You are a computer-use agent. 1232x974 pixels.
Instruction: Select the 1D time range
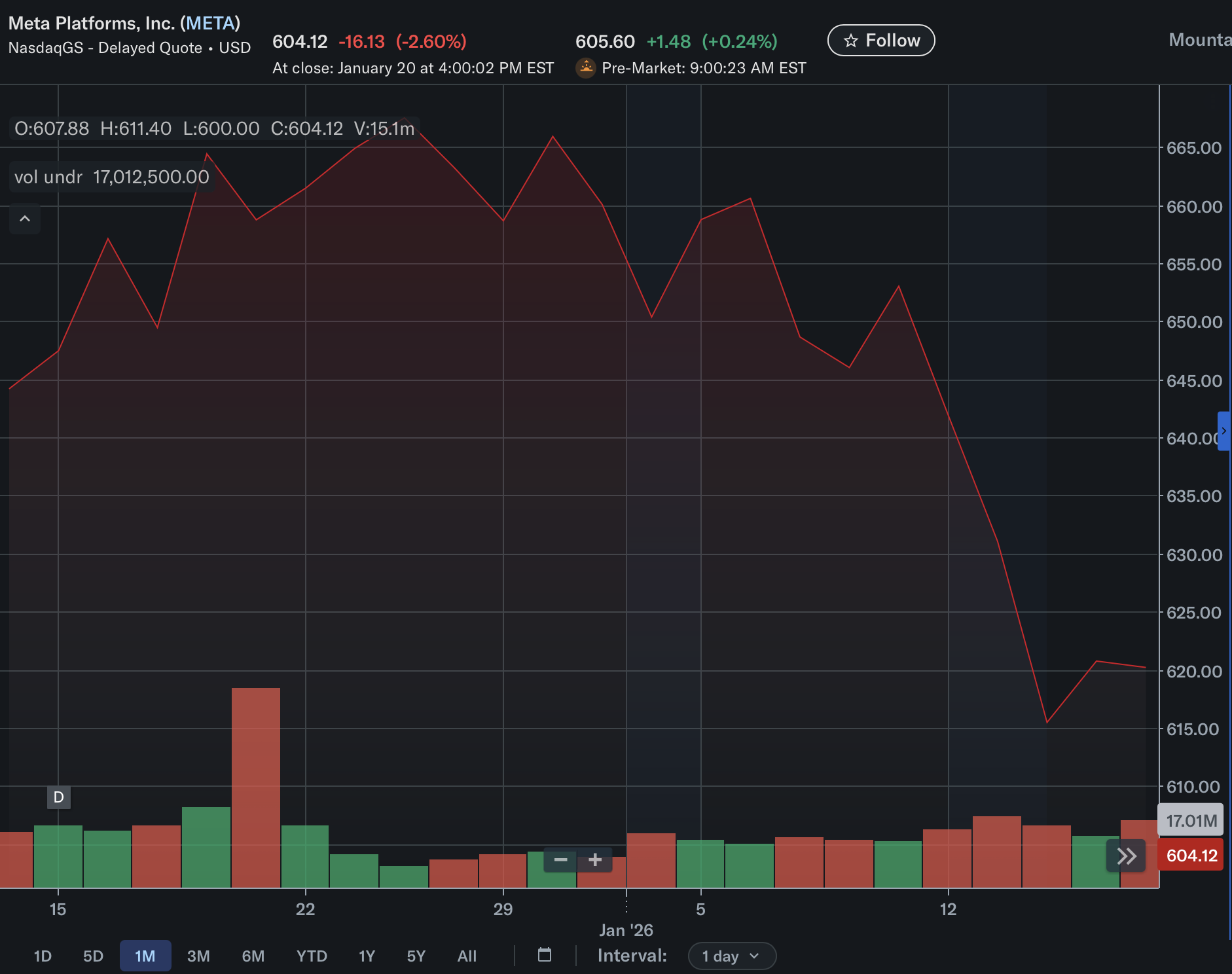tap(43, 956)
